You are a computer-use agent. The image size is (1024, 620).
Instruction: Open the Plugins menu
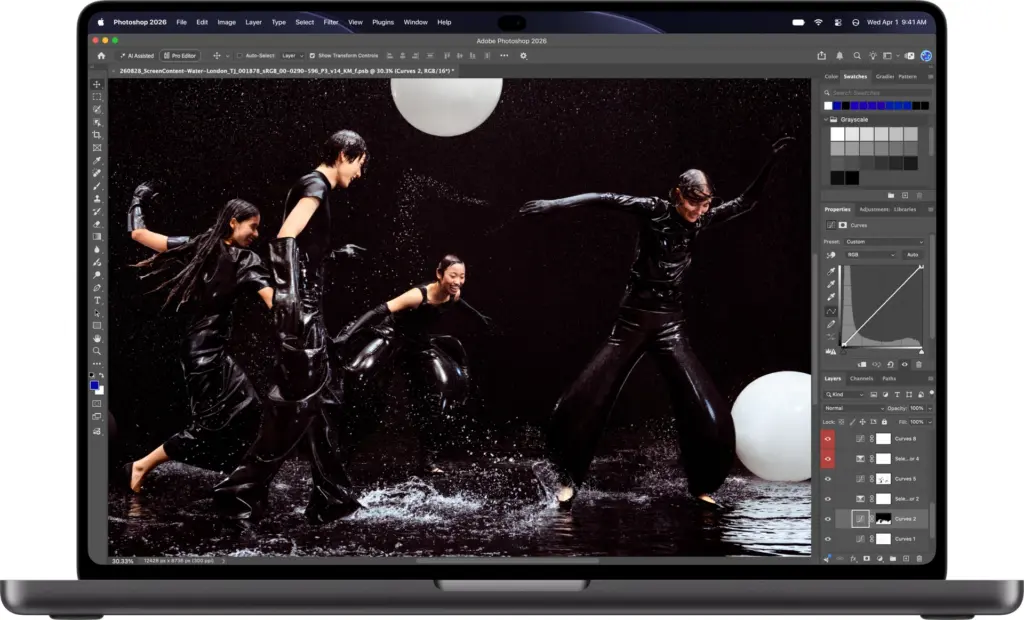tap(383, 22)
